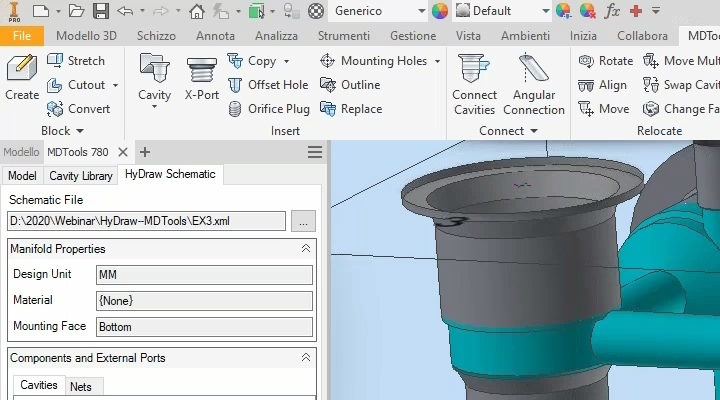
Task: Switch to the Annota ribbon tab
Action: pyautogui.click(x=215, y=36)
